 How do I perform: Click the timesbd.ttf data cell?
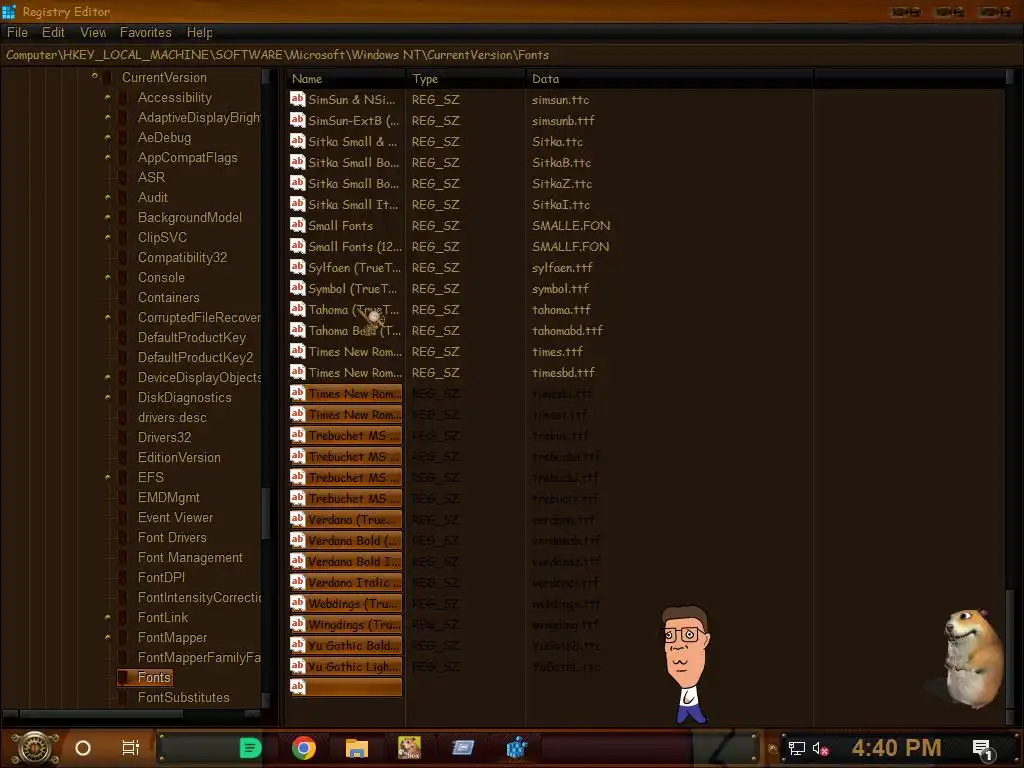563,373
